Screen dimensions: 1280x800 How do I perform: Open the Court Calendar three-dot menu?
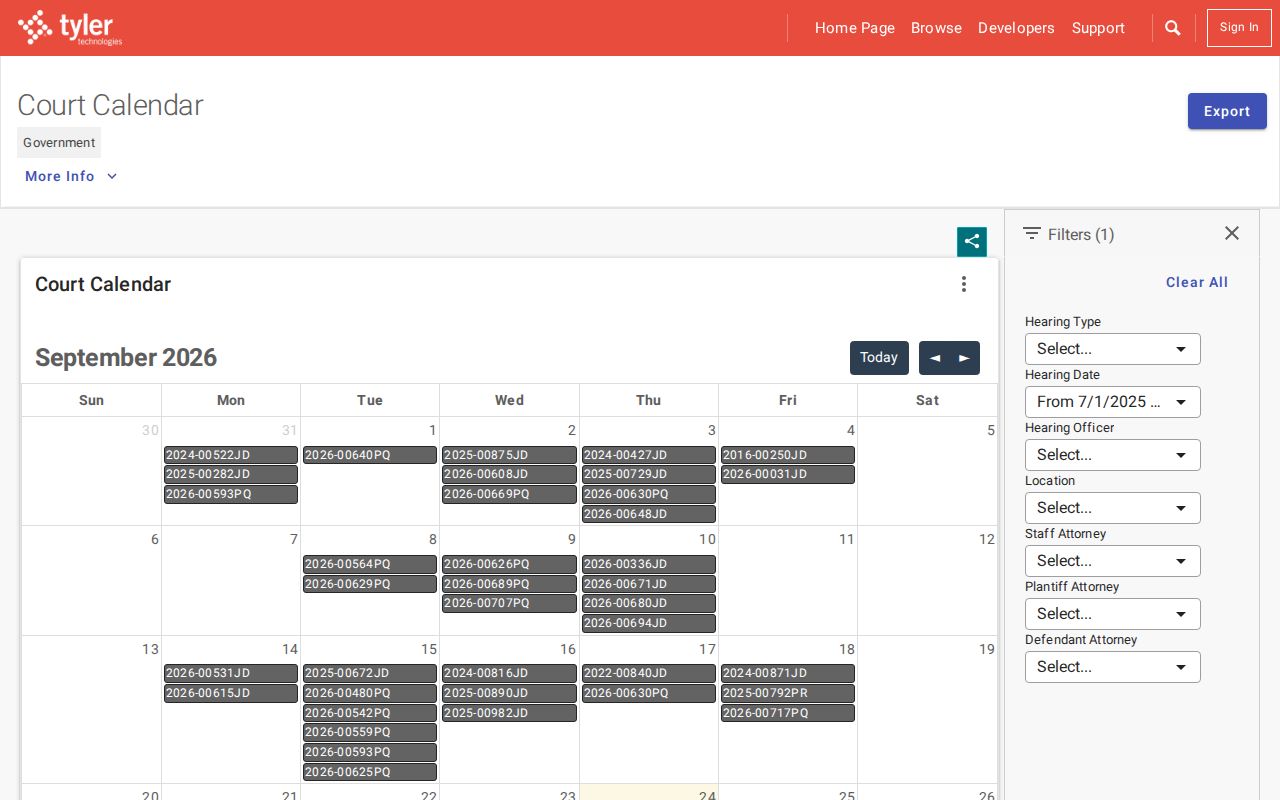click(x=964, y=284)
